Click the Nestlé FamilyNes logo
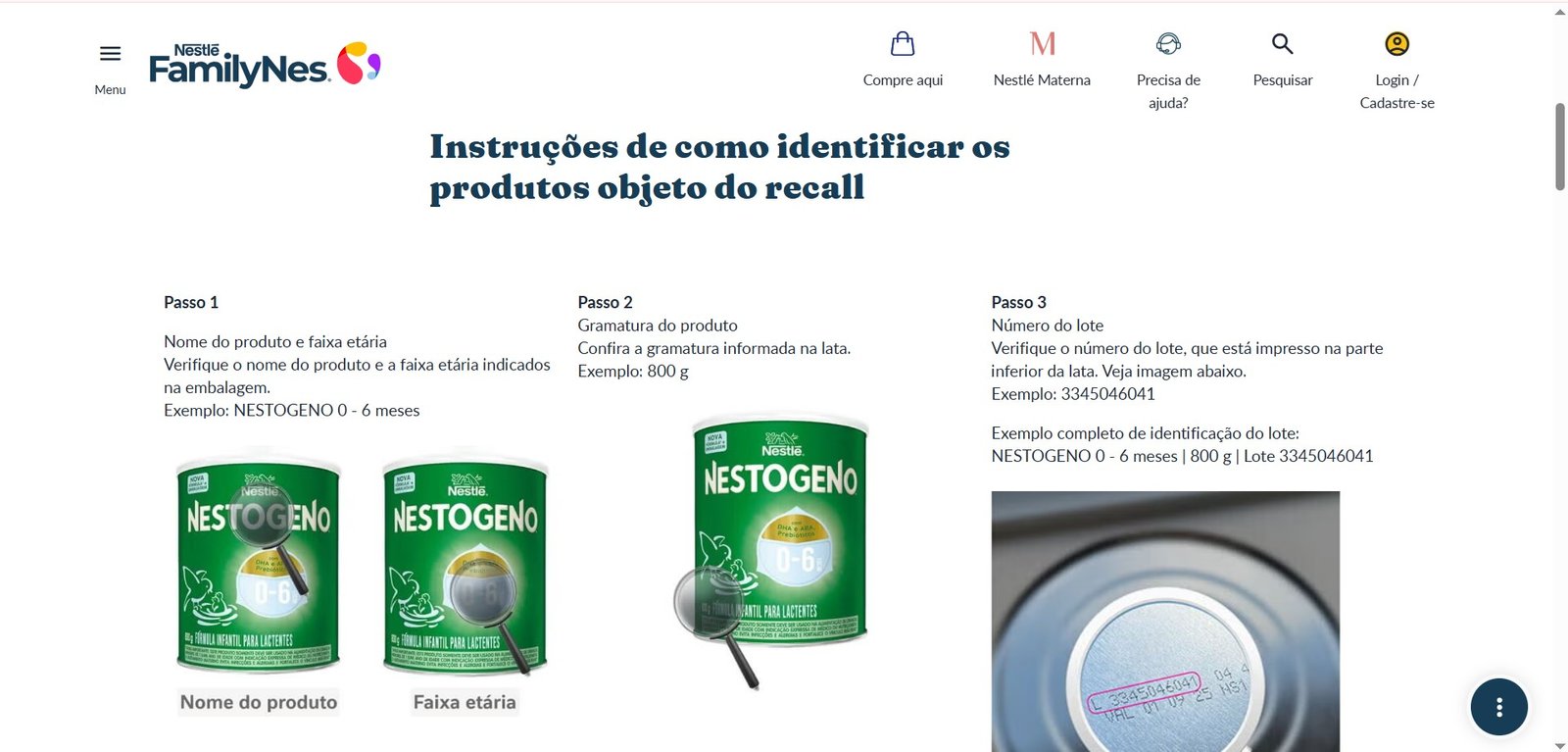The height and width of the screenshot is (752, 1568). [265, 65]
